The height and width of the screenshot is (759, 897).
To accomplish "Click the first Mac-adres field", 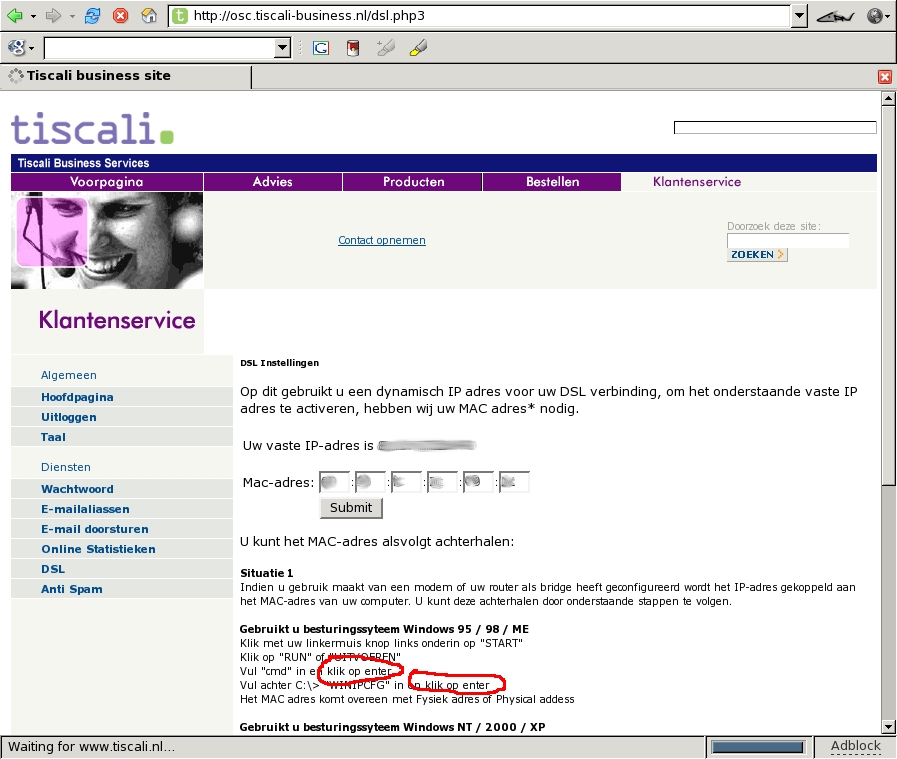I will pyautogui.click(x=334, y=482).
